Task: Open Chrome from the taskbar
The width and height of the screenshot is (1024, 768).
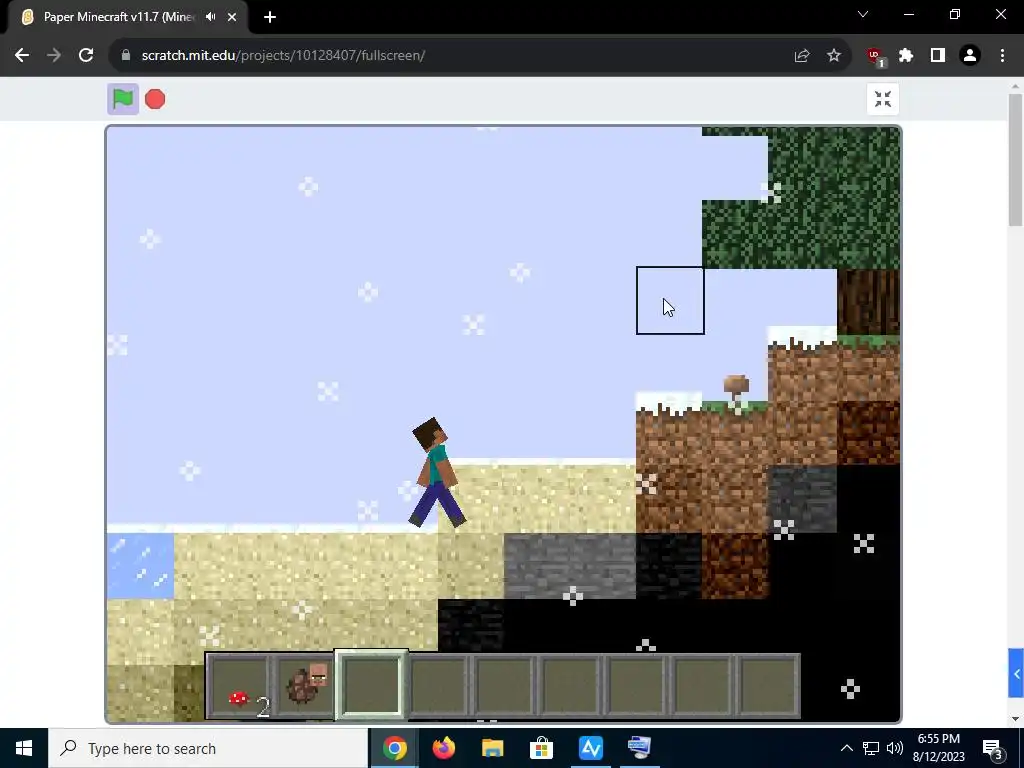Action: (x=394, y=748)
